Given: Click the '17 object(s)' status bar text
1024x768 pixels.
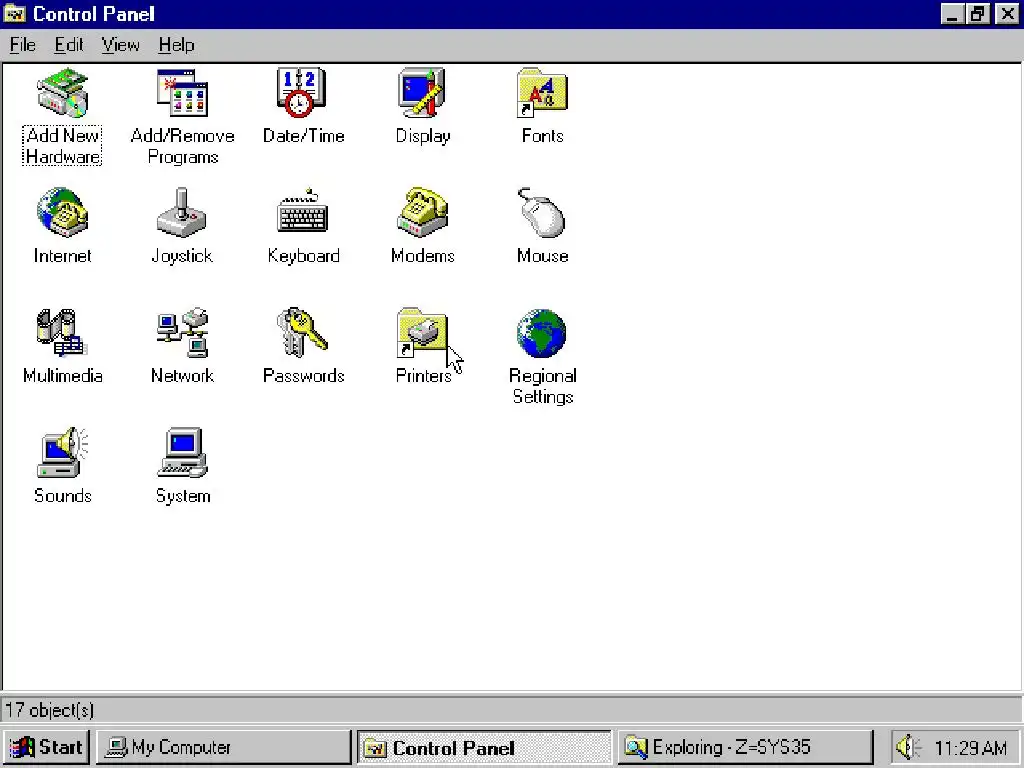Looking at the screenshot, I should pos(50,710).
